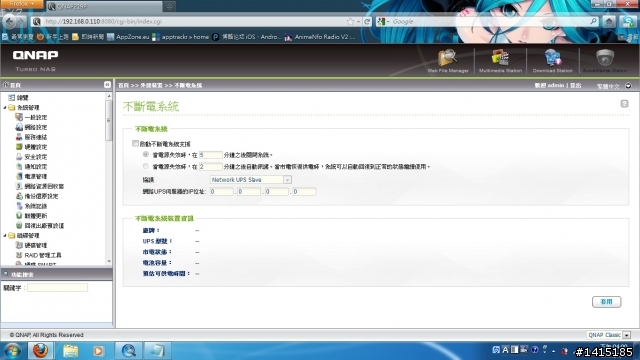Collapse the left navigation panel
Viewport: 640px width, 360px height.
coord(107,84)
